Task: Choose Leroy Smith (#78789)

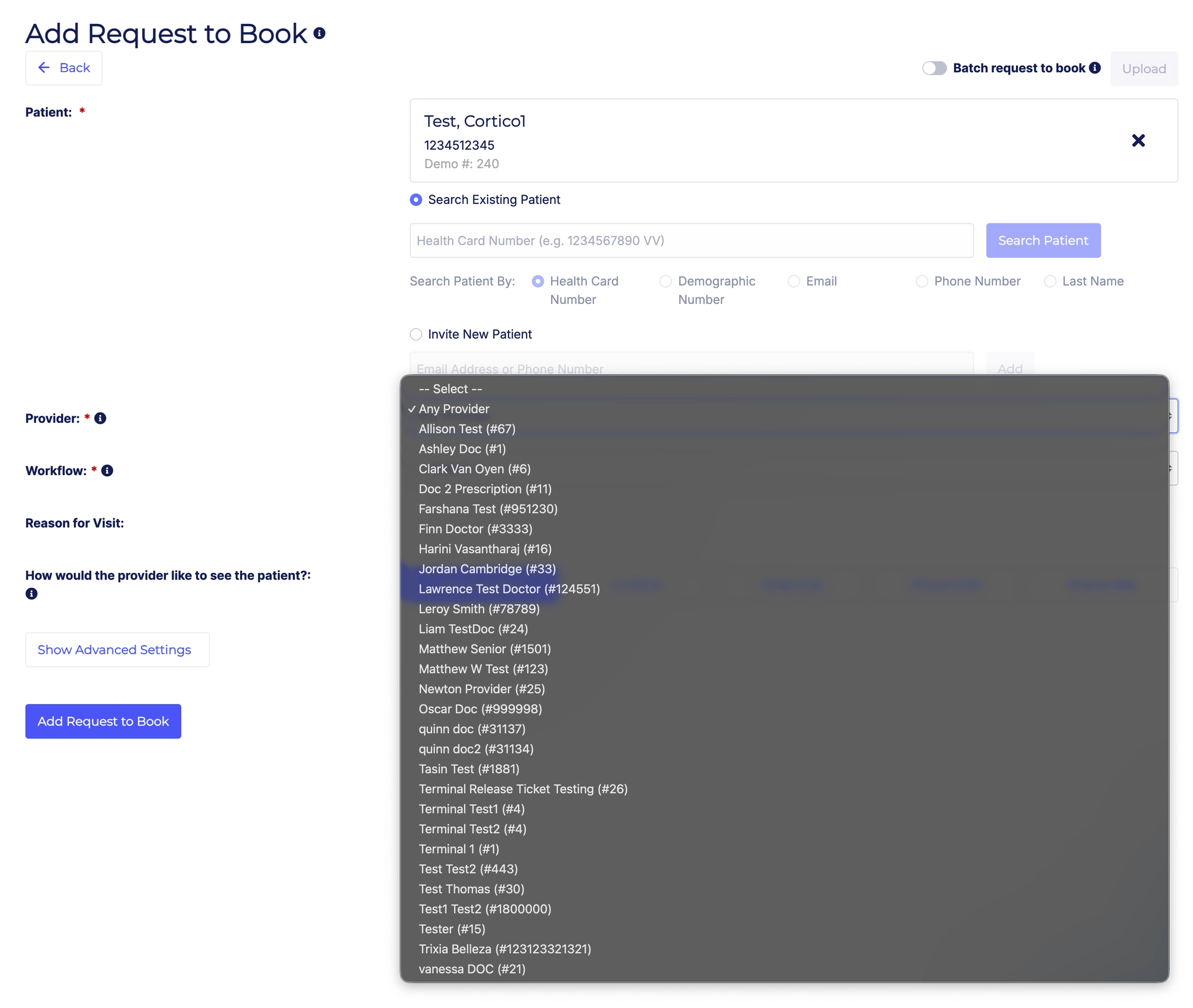Action: click(x=784, y=609)
